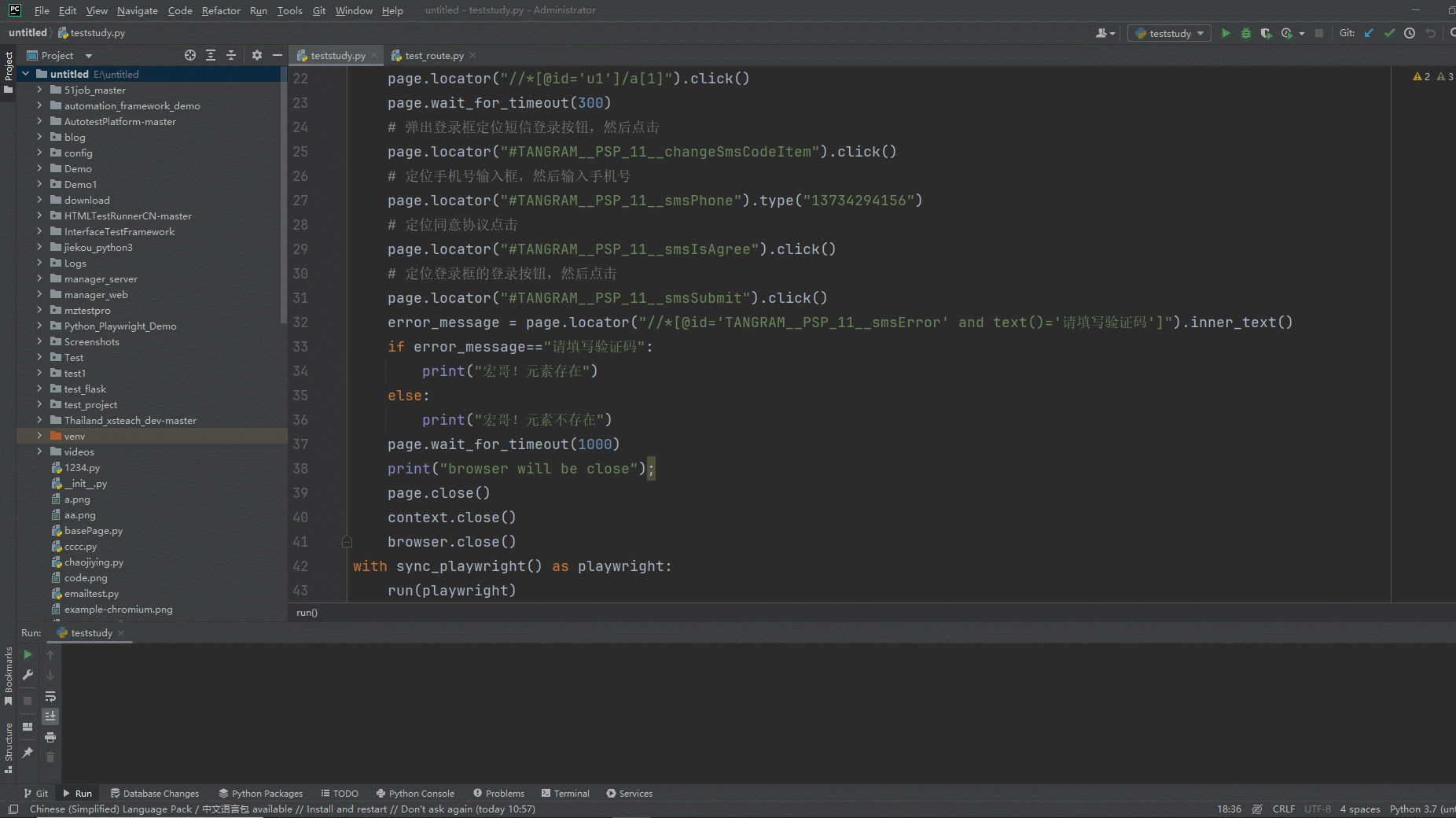Click the Git commit checkmark icon
Screen dimensions: 1456x818
(x=1389, y=33)
